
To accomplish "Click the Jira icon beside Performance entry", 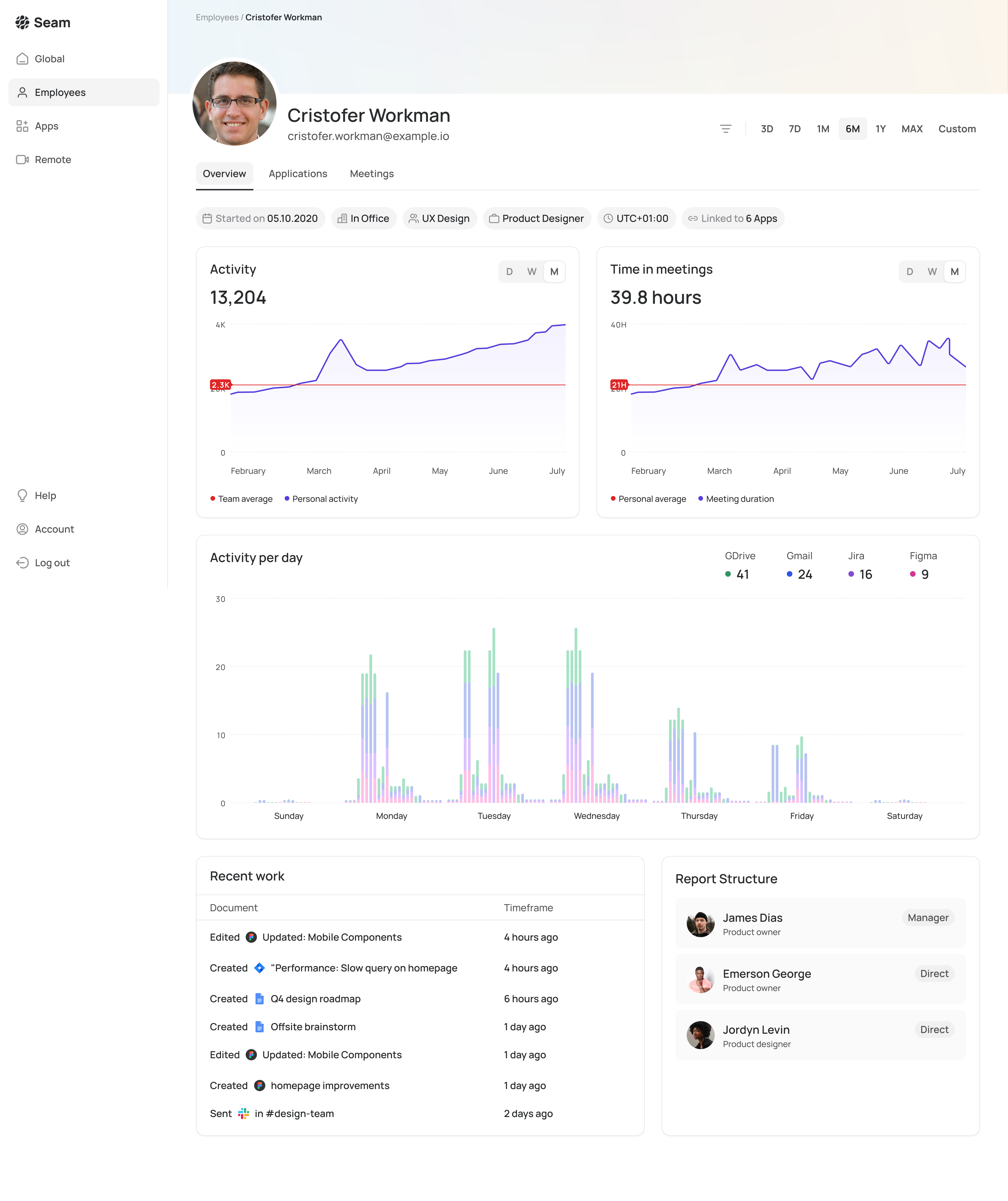I will [259, 968].
